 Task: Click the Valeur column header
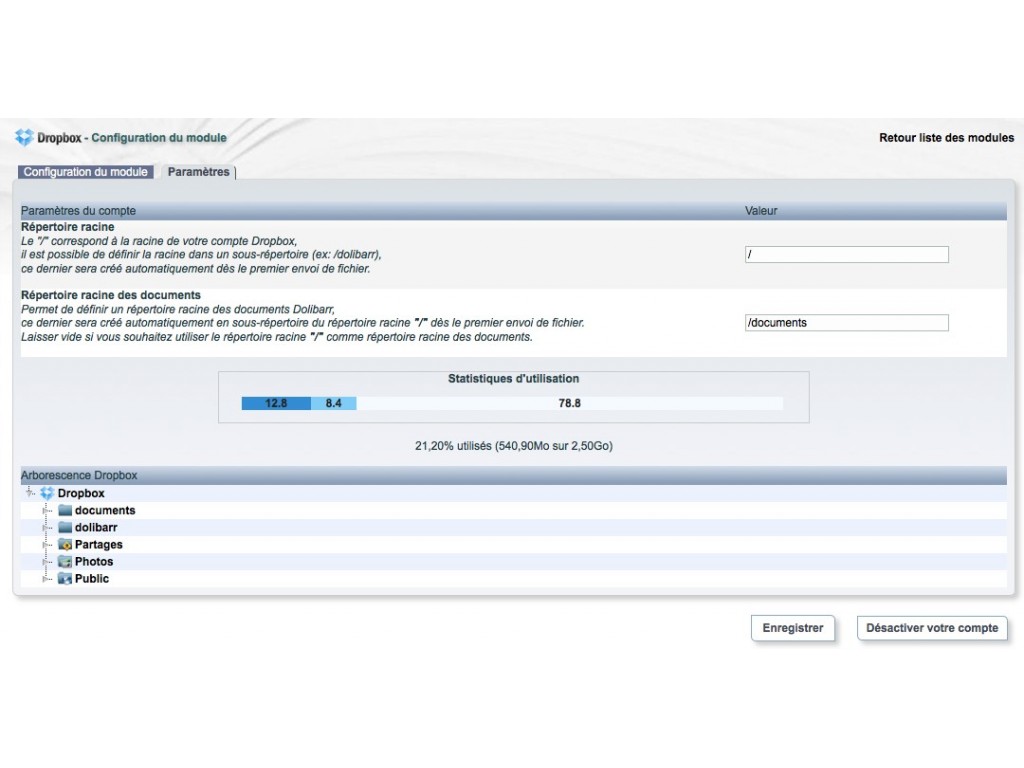pyautogui.click(x=761, y=211)
